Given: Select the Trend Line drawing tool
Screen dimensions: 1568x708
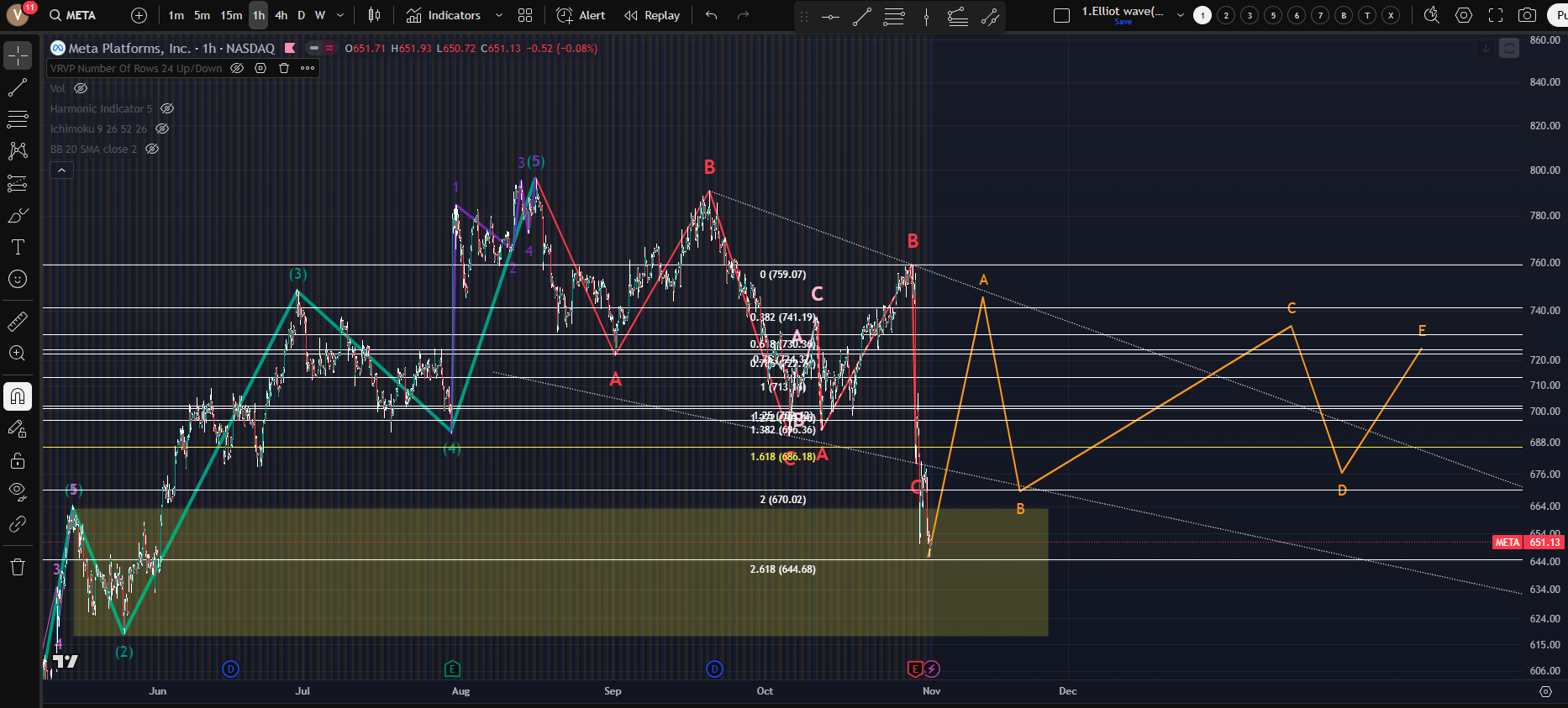Looking at the screenshot, I should tap(18, 88).
